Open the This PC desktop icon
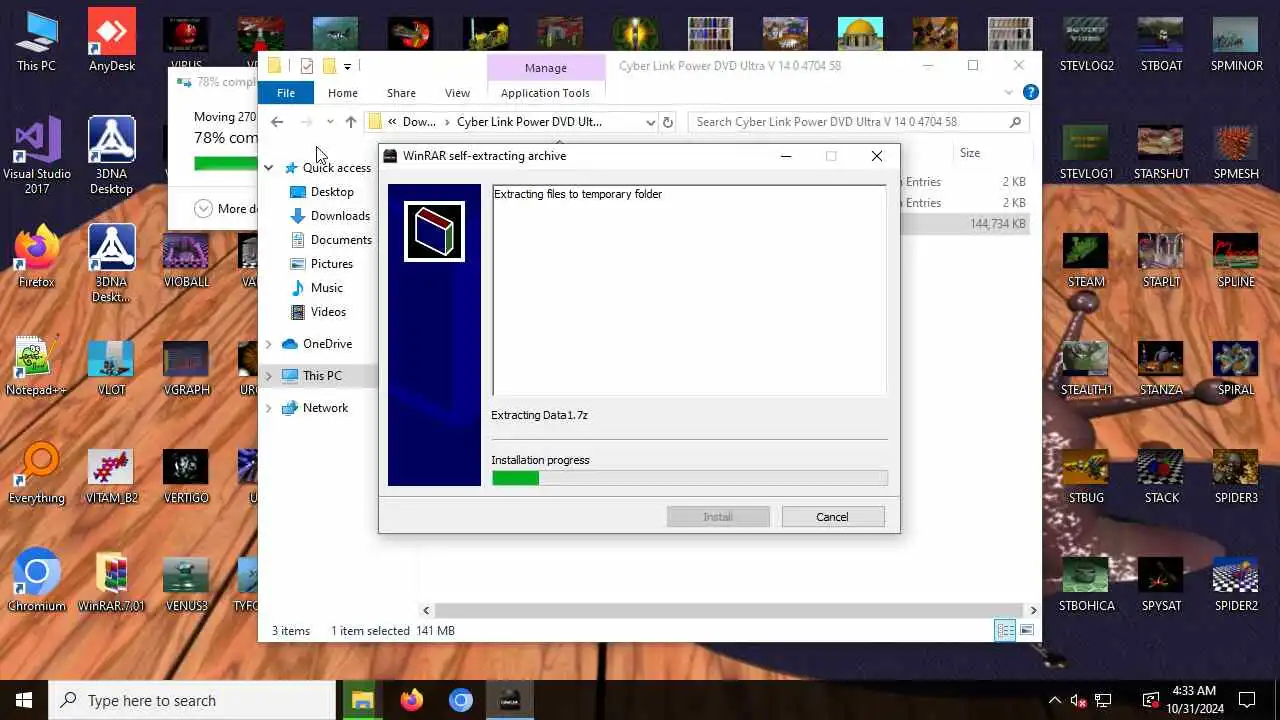 click(36, 42)
